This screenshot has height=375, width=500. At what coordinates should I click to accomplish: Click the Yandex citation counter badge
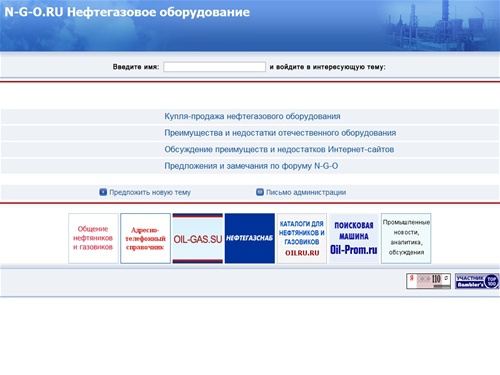click(x=428, y=281)
